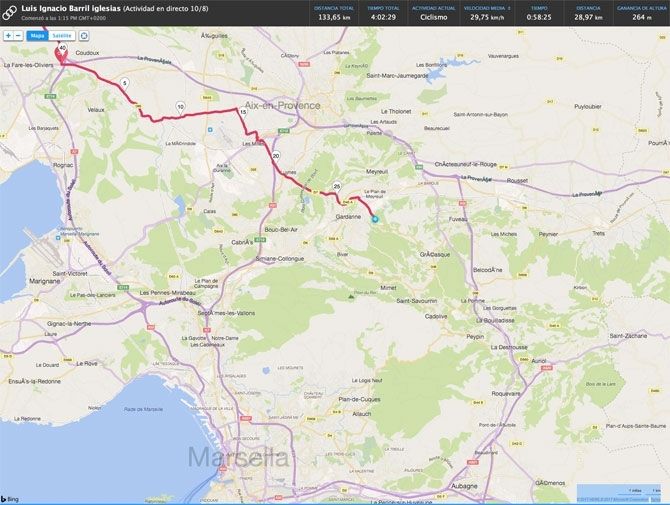Click the chain-link logo icon
Viewport: 670px width, 505px height.
pyautogui.click(x=10, y=12)
